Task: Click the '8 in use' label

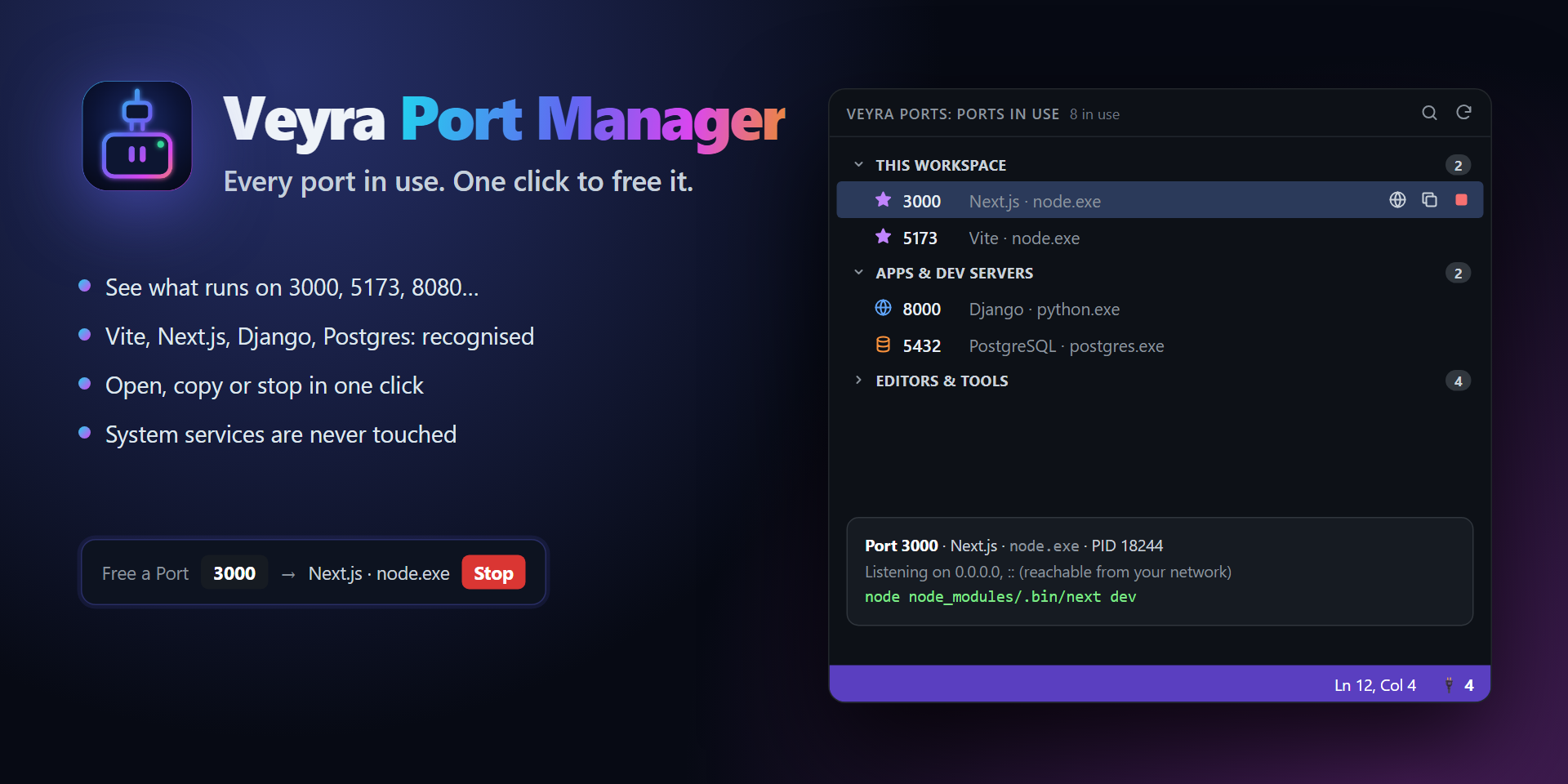Action: point(1094,114)
